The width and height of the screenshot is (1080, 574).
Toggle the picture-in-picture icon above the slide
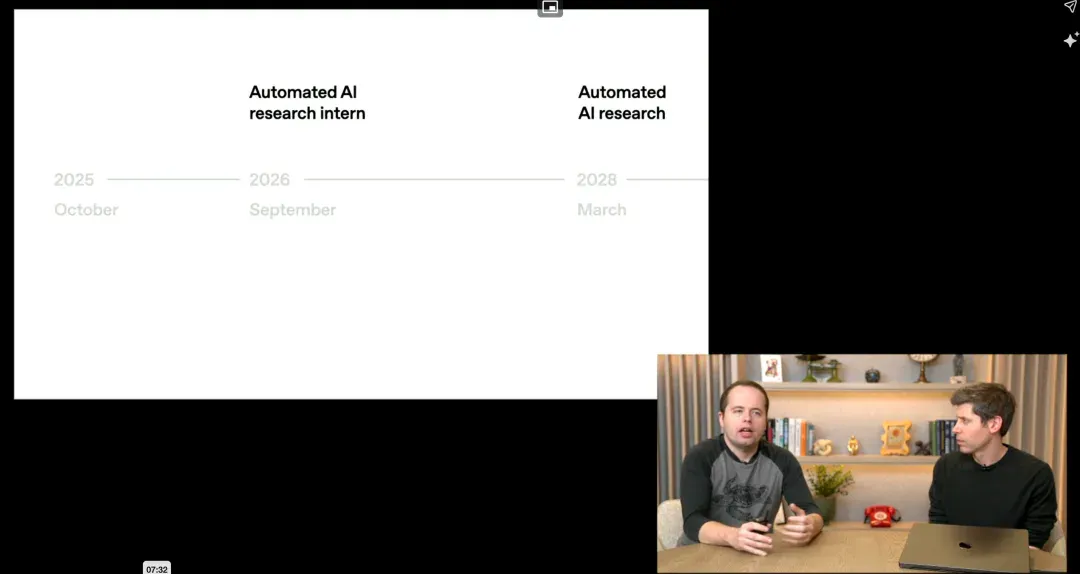[550, 8]
